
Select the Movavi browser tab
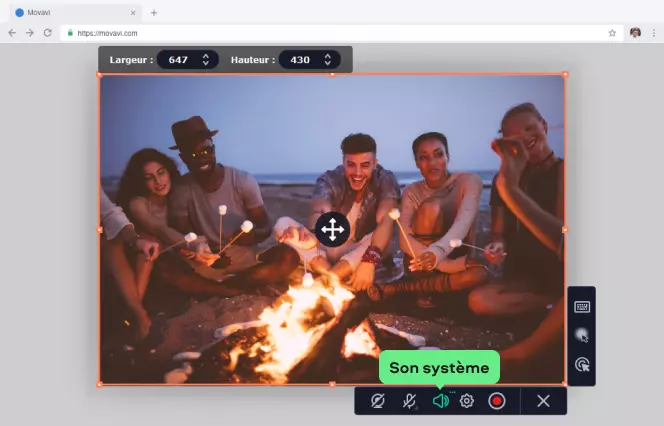click(75, 13)
